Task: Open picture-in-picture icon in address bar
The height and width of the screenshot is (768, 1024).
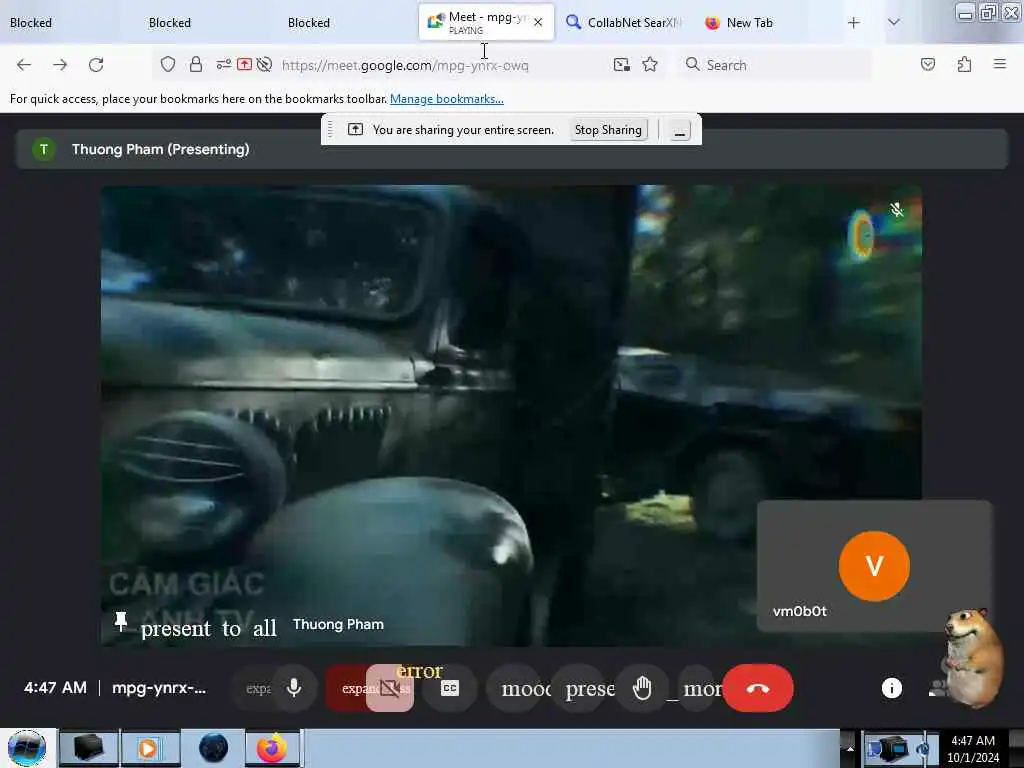Action: (622, 64)
